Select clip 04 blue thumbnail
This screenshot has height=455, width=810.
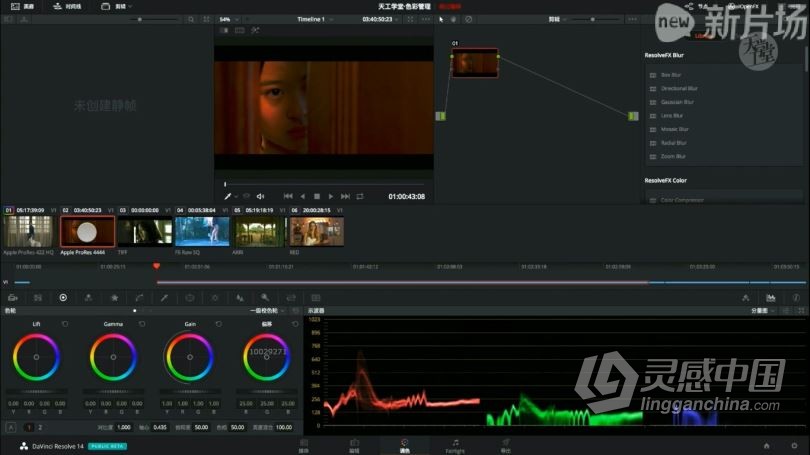click(x=202, y=231)
